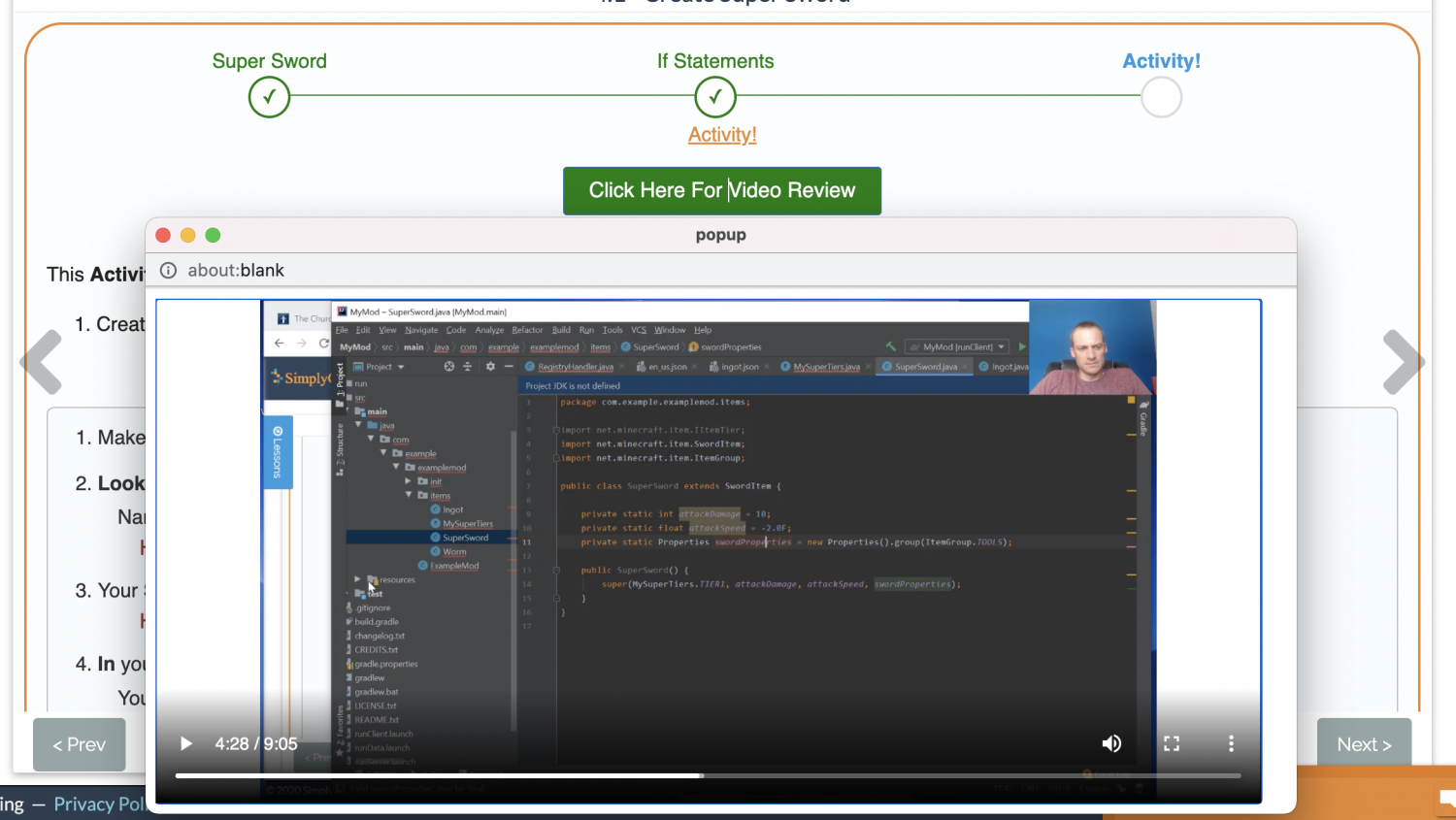Select the empty Activity! step circle
The width and height of the screenshot is (1456, 820).
(x=1161, y=97)
